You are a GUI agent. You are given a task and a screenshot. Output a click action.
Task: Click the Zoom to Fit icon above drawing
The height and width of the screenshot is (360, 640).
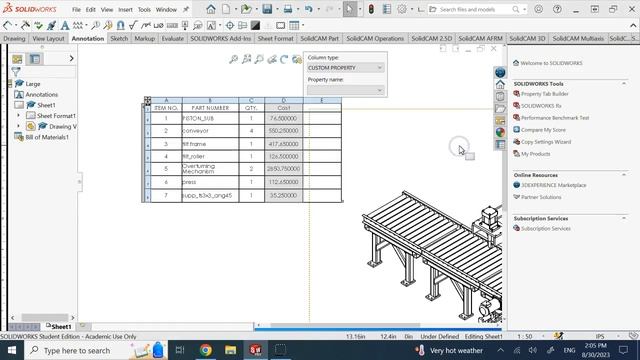(233, 60)
